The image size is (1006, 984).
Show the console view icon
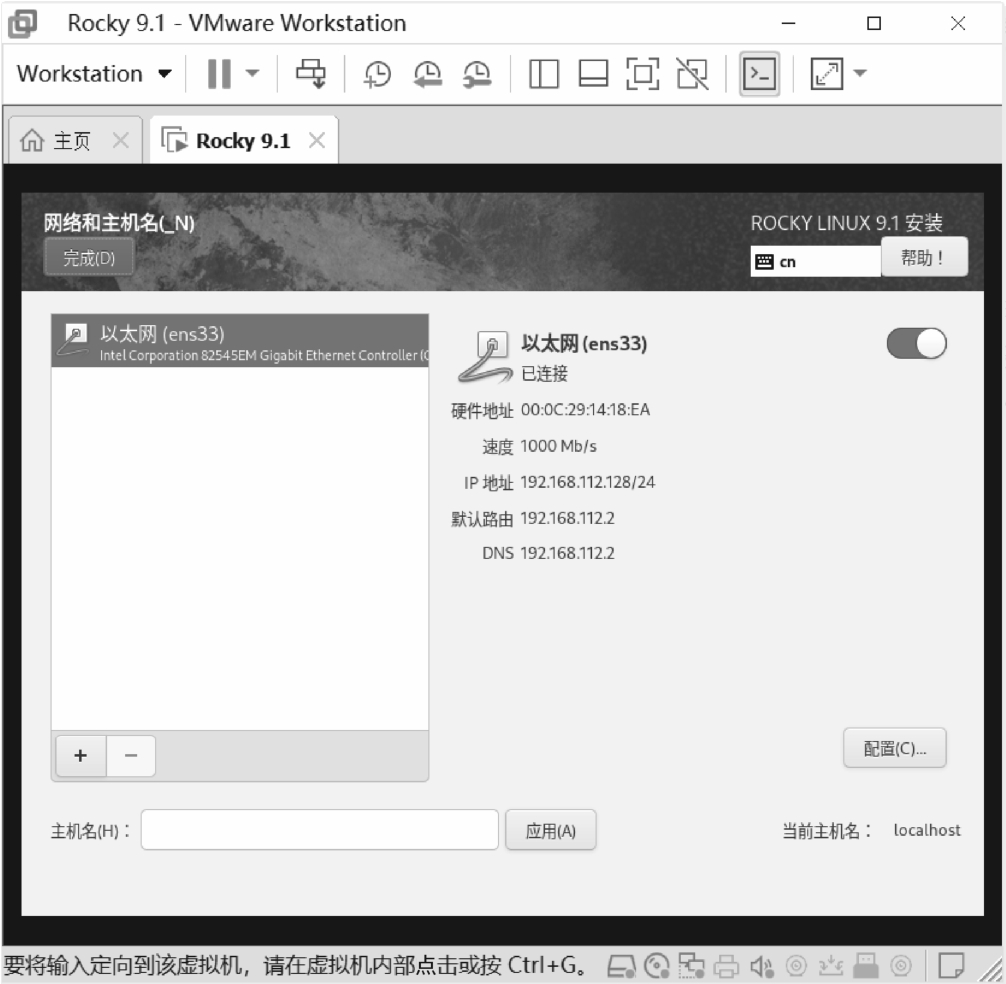coord(760,74)
